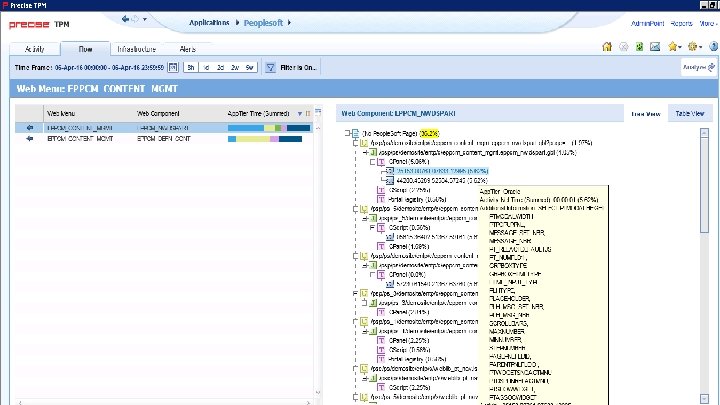Click the Applications breadcrumb
Viewport: 720px width, 405px height.
tap(209, 22)
